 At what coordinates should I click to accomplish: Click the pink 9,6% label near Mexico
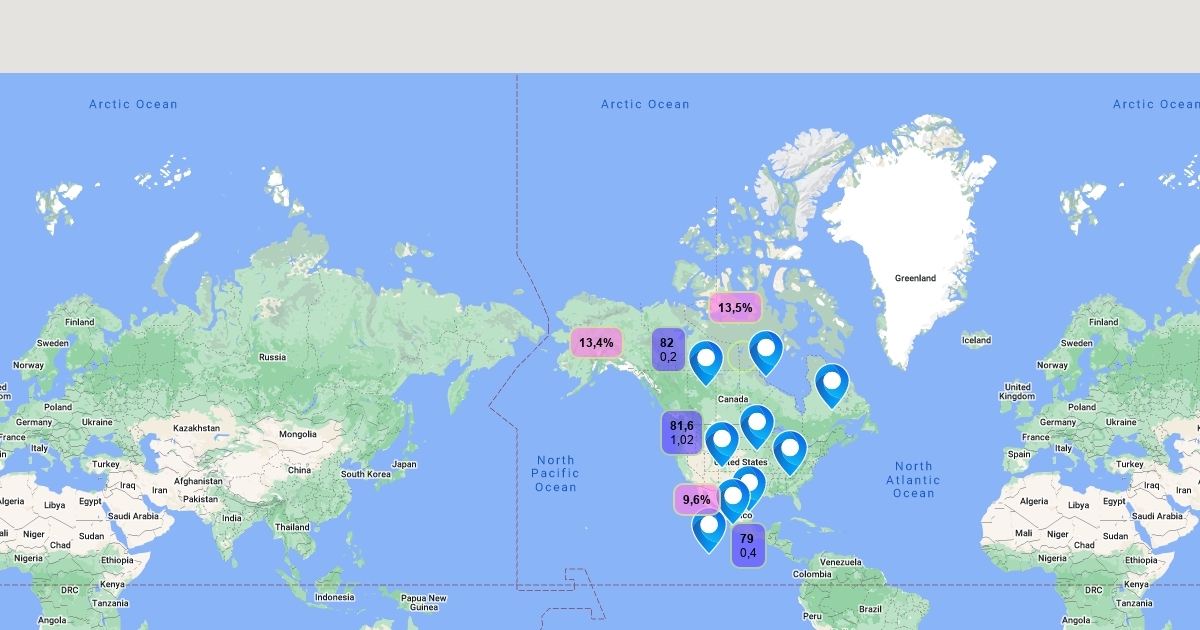pyautogui.click(x=696, y=499)
